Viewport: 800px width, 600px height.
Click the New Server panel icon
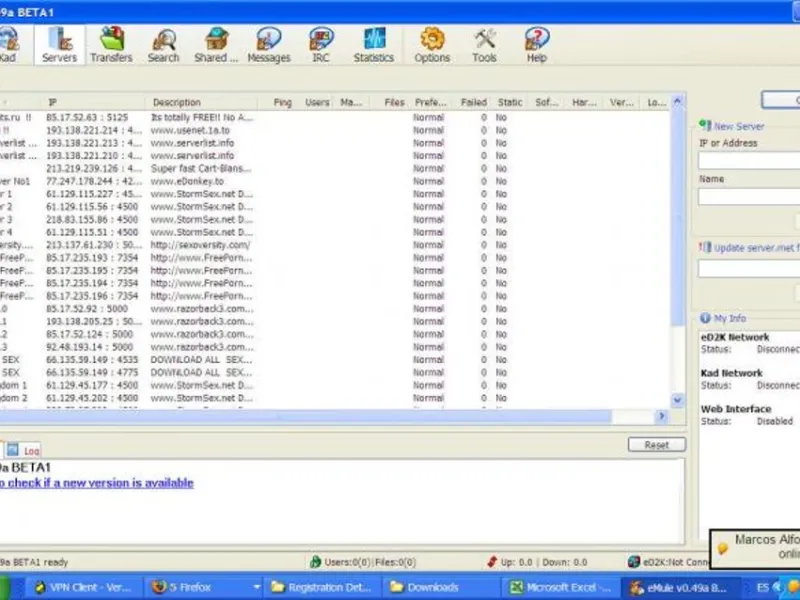pyautogui.click(x=705, y=125)
